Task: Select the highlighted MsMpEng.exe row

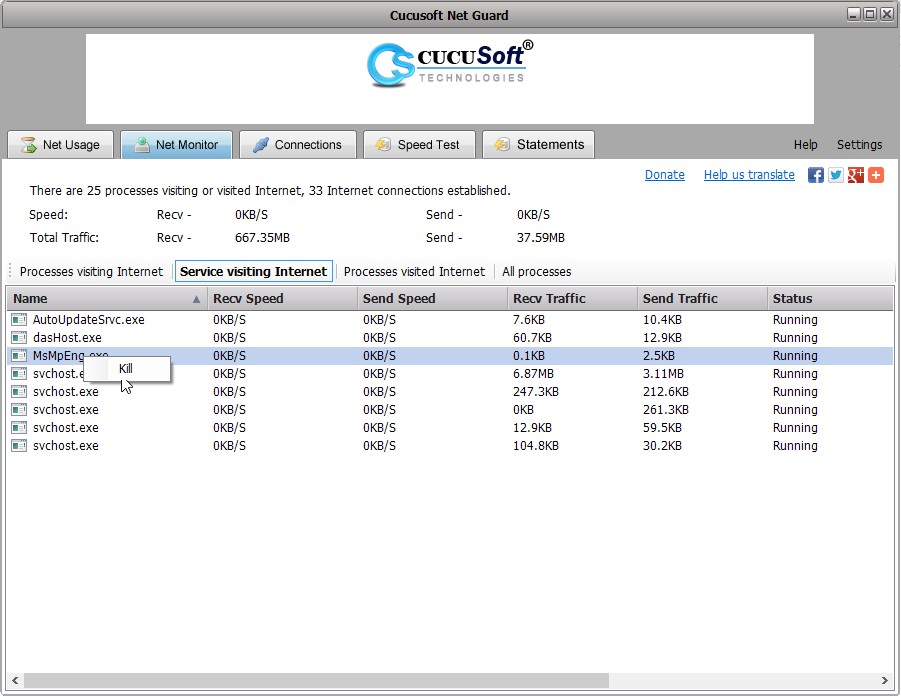Action: (450, 356)
